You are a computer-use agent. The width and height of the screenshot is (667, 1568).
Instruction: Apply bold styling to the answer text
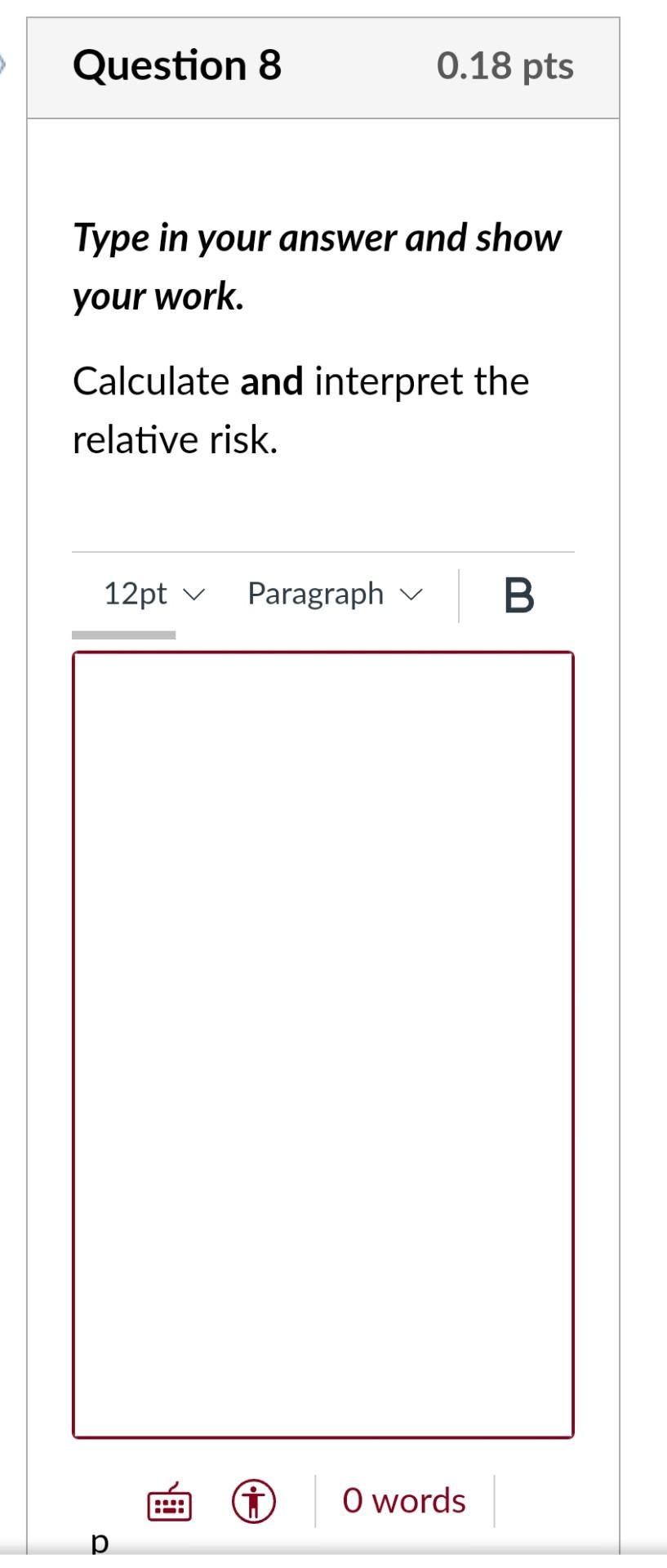click(x=520, y=595)
